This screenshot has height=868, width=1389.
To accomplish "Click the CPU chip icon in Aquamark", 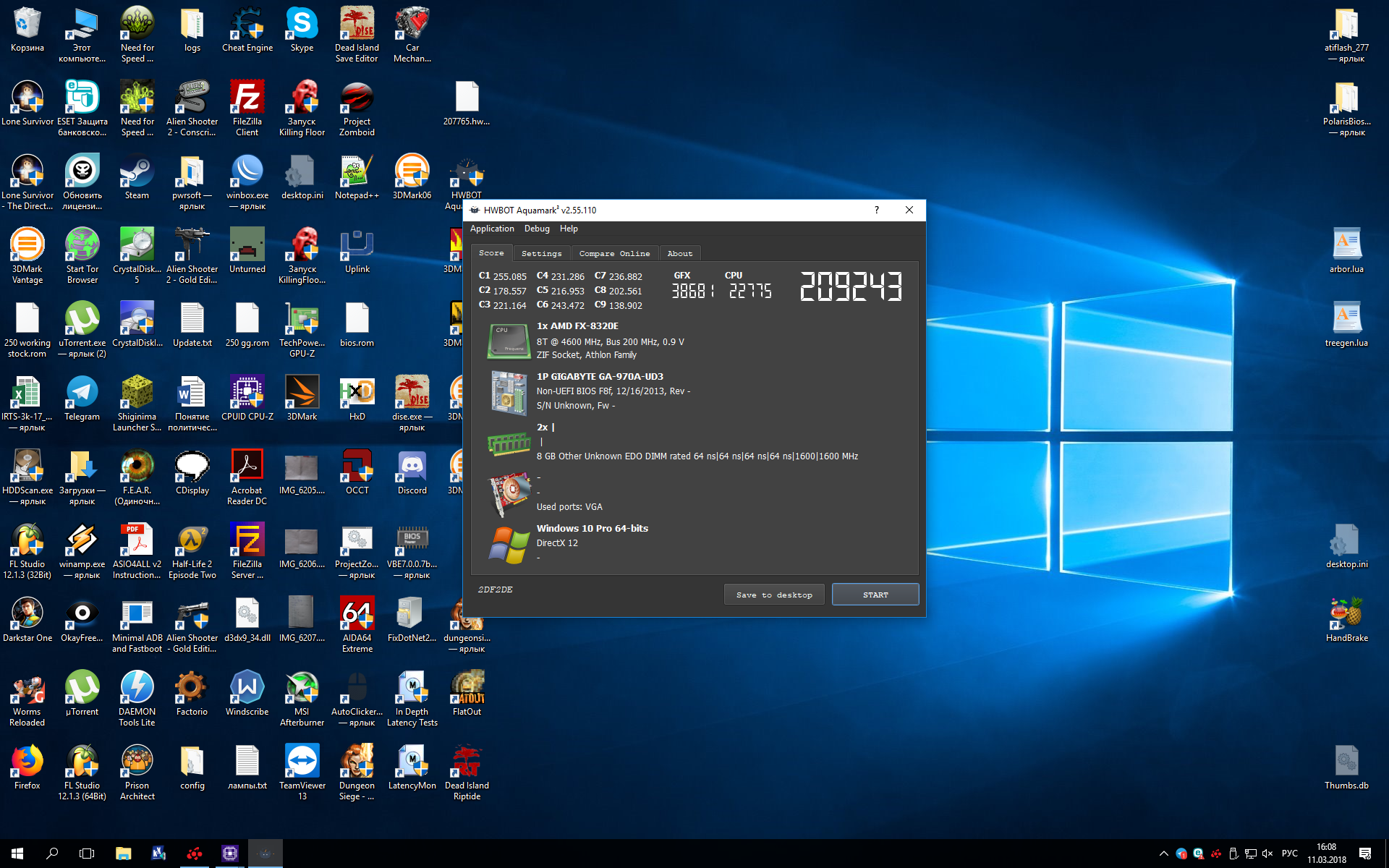I will 509,341.
